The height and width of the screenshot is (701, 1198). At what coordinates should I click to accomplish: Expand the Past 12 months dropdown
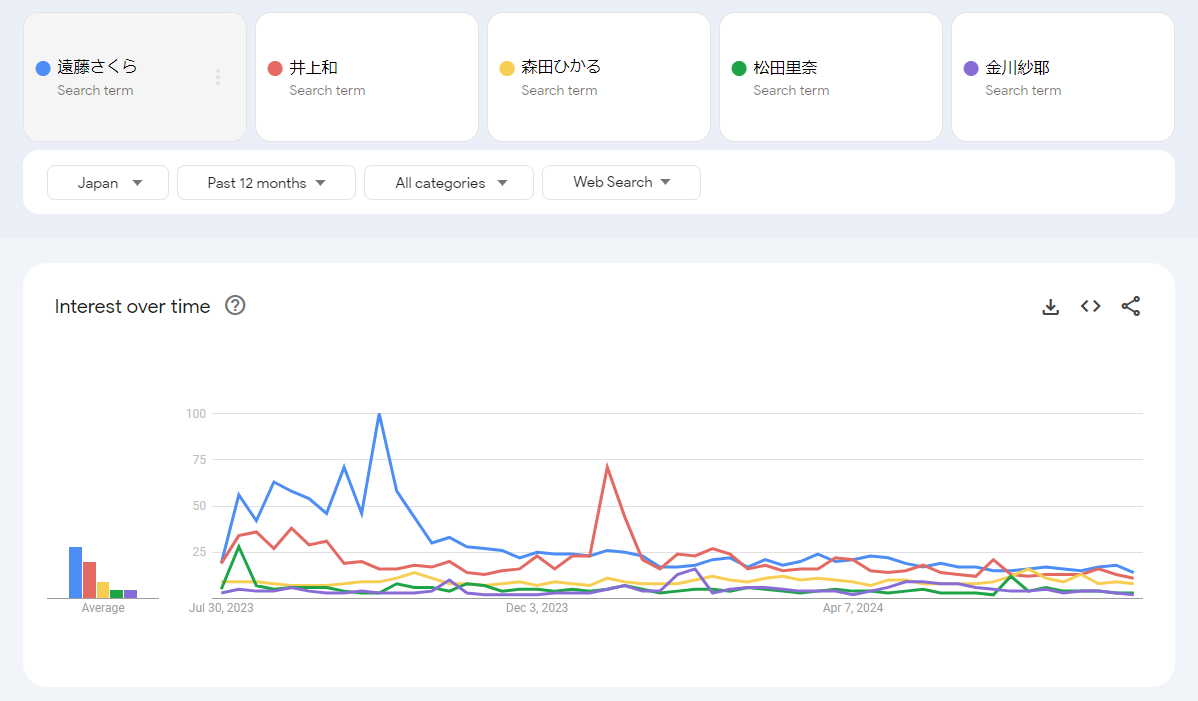266,183
